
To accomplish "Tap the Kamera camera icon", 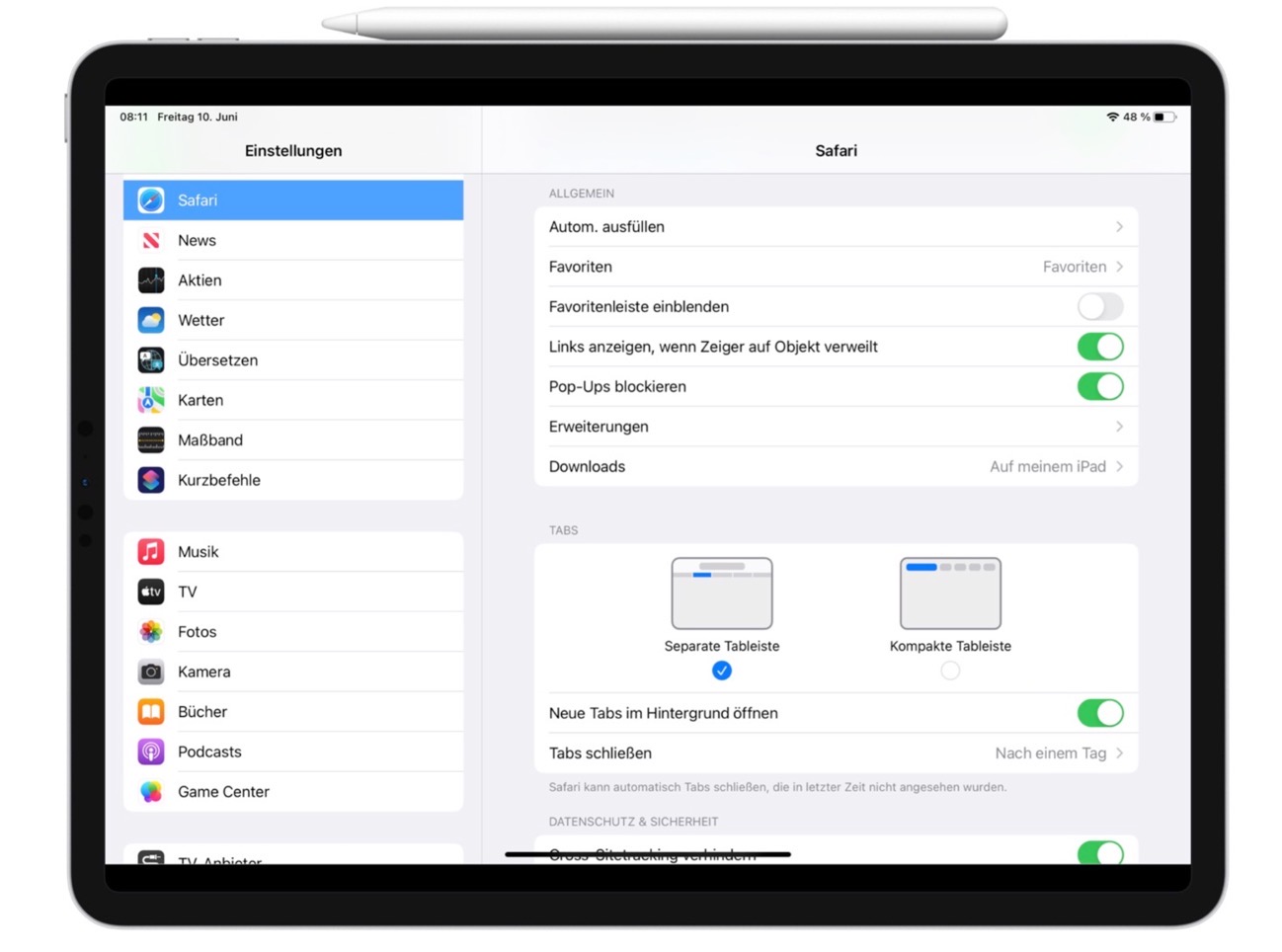I will coord(151,673).
